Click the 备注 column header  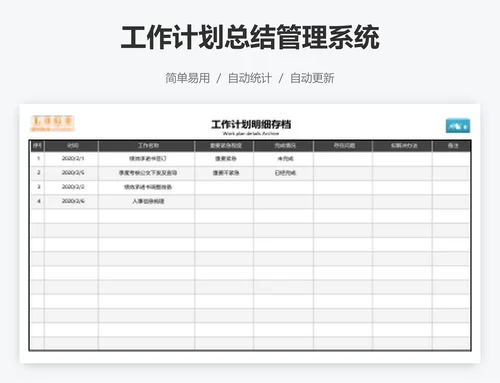click(452, 146)
